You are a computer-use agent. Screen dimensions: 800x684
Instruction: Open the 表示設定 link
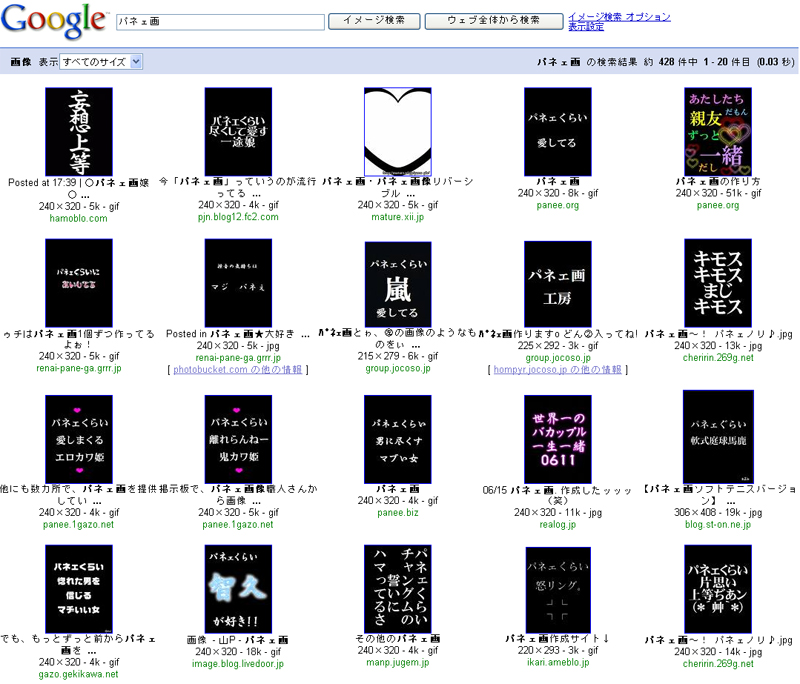(586, 27)
